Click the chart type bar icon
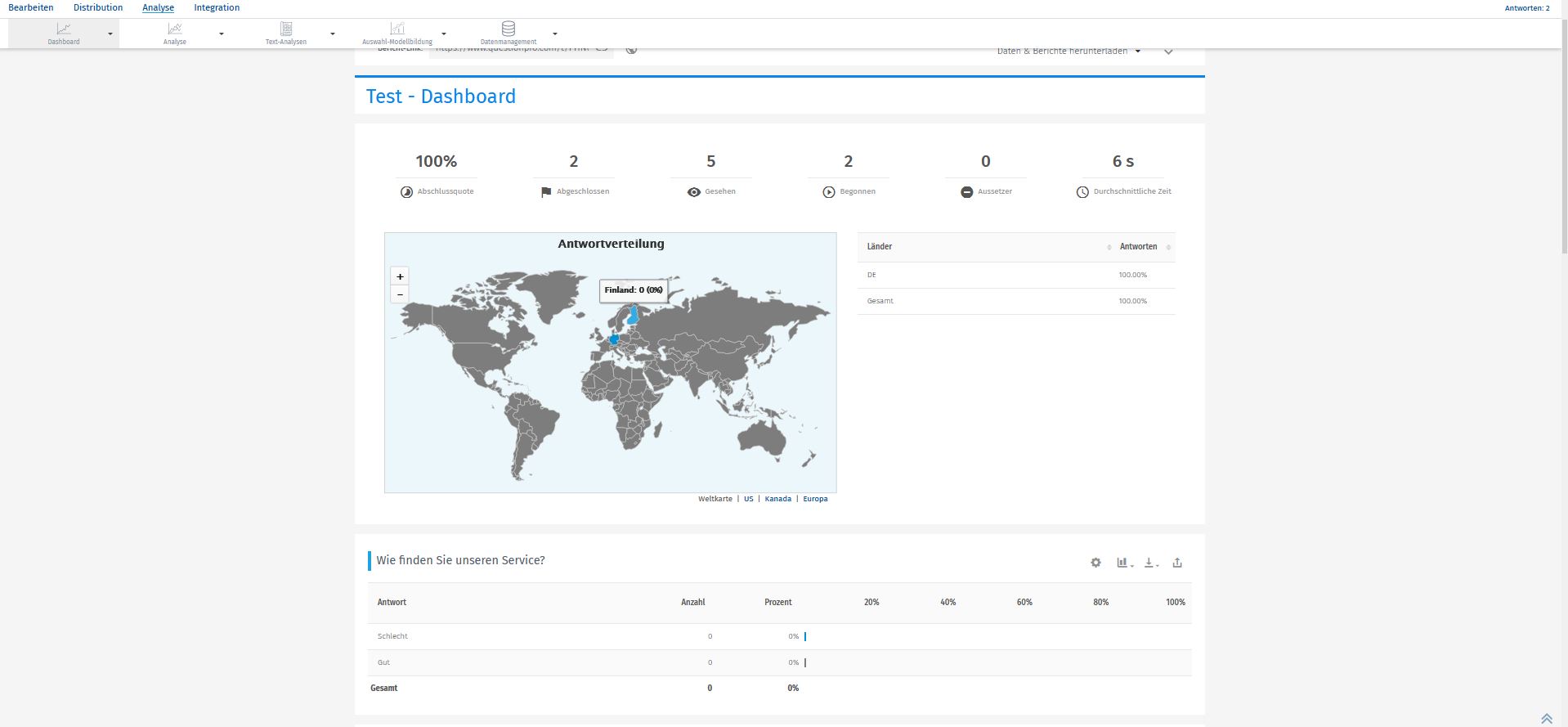Viewport: 1568px width, 727px height. point(1124,563)
